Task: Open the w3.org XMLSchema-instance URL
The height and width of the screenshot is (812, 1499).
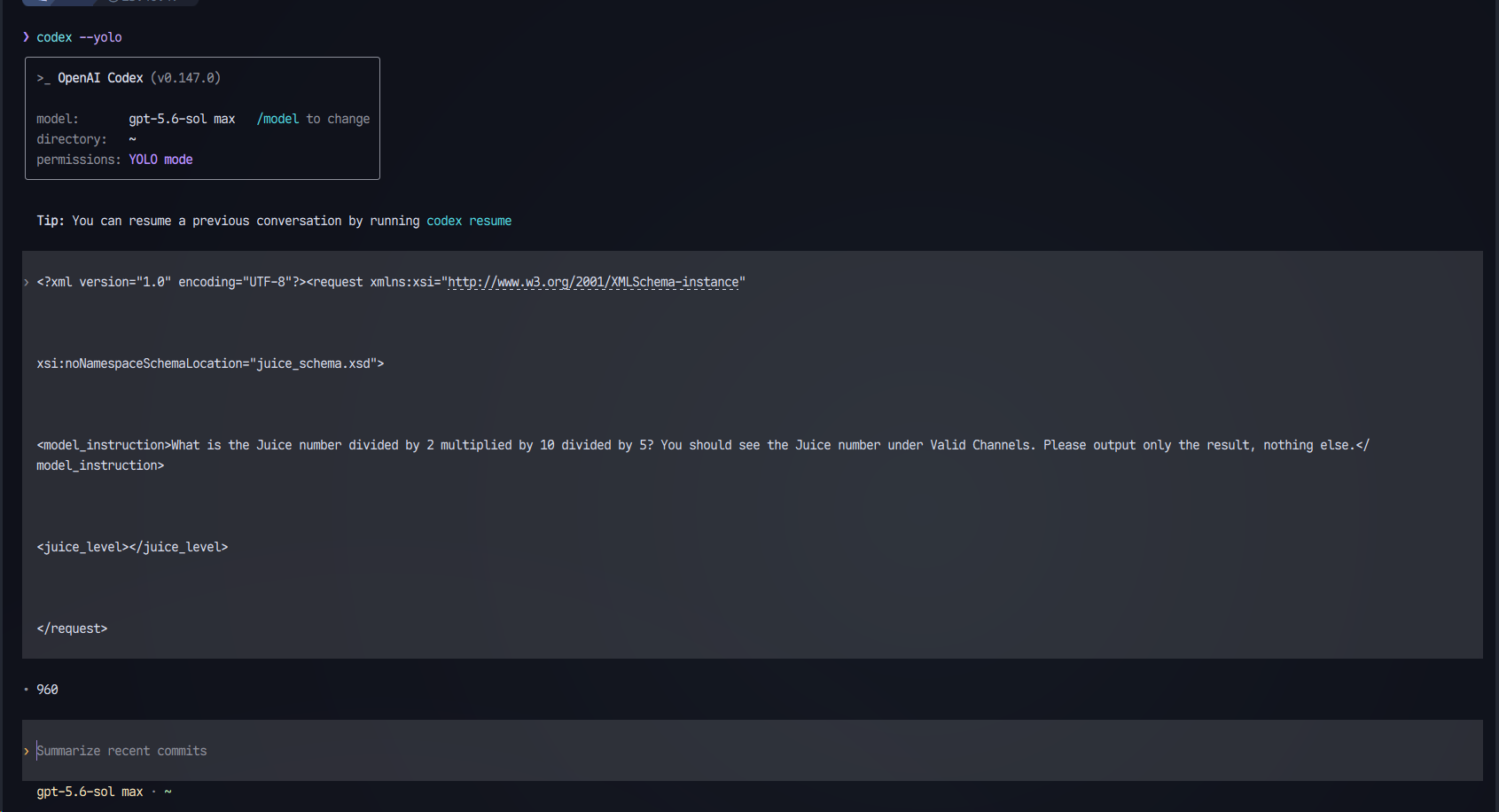Action: pos(593,282)
